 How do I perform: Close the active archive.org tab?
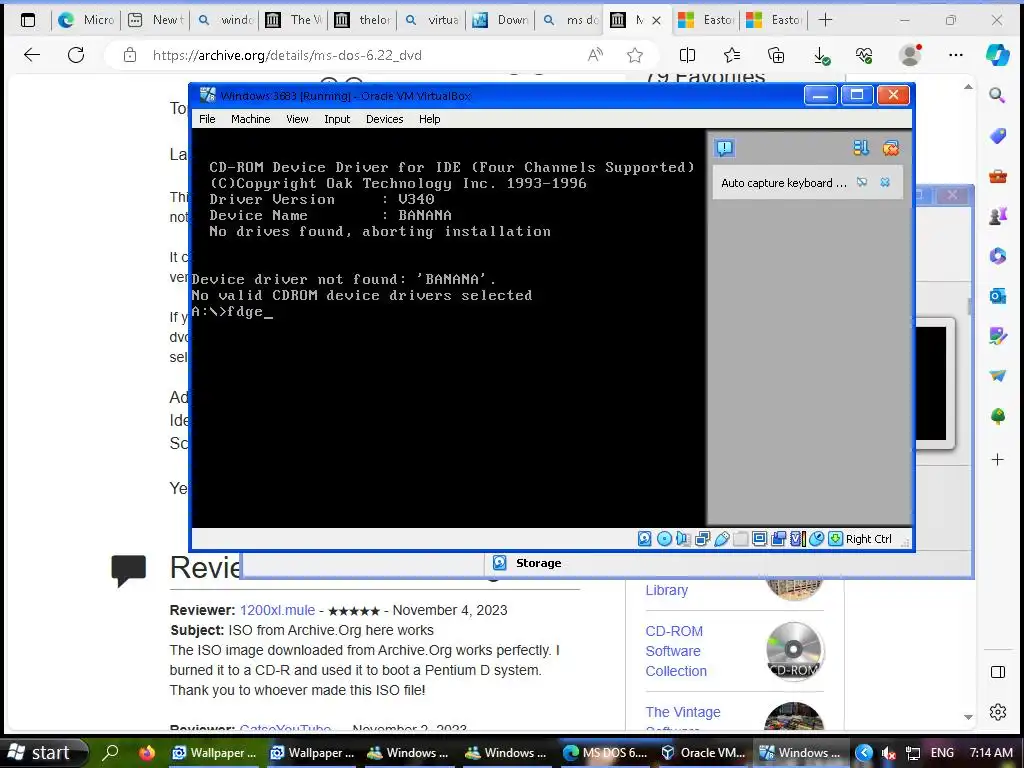click(656, 20)
